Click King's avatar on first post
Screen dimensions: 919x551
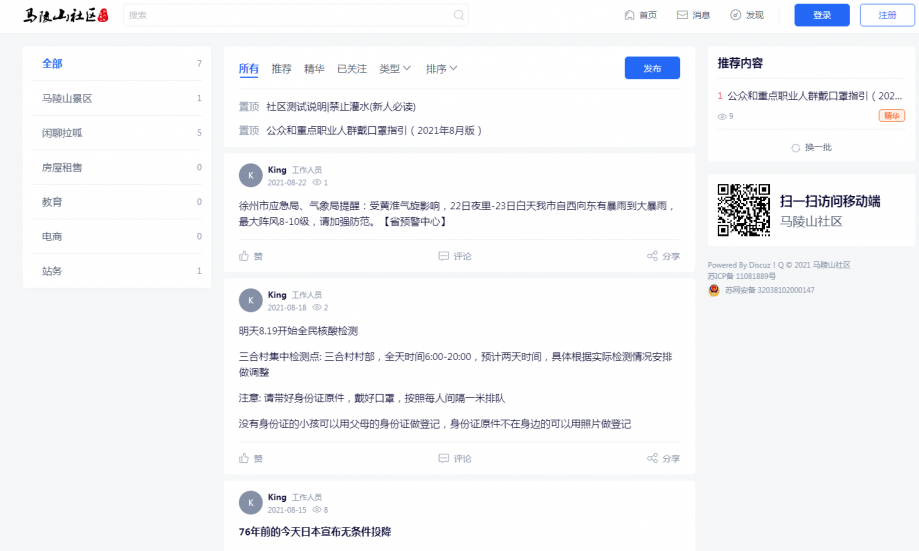[x=250, y=176]
